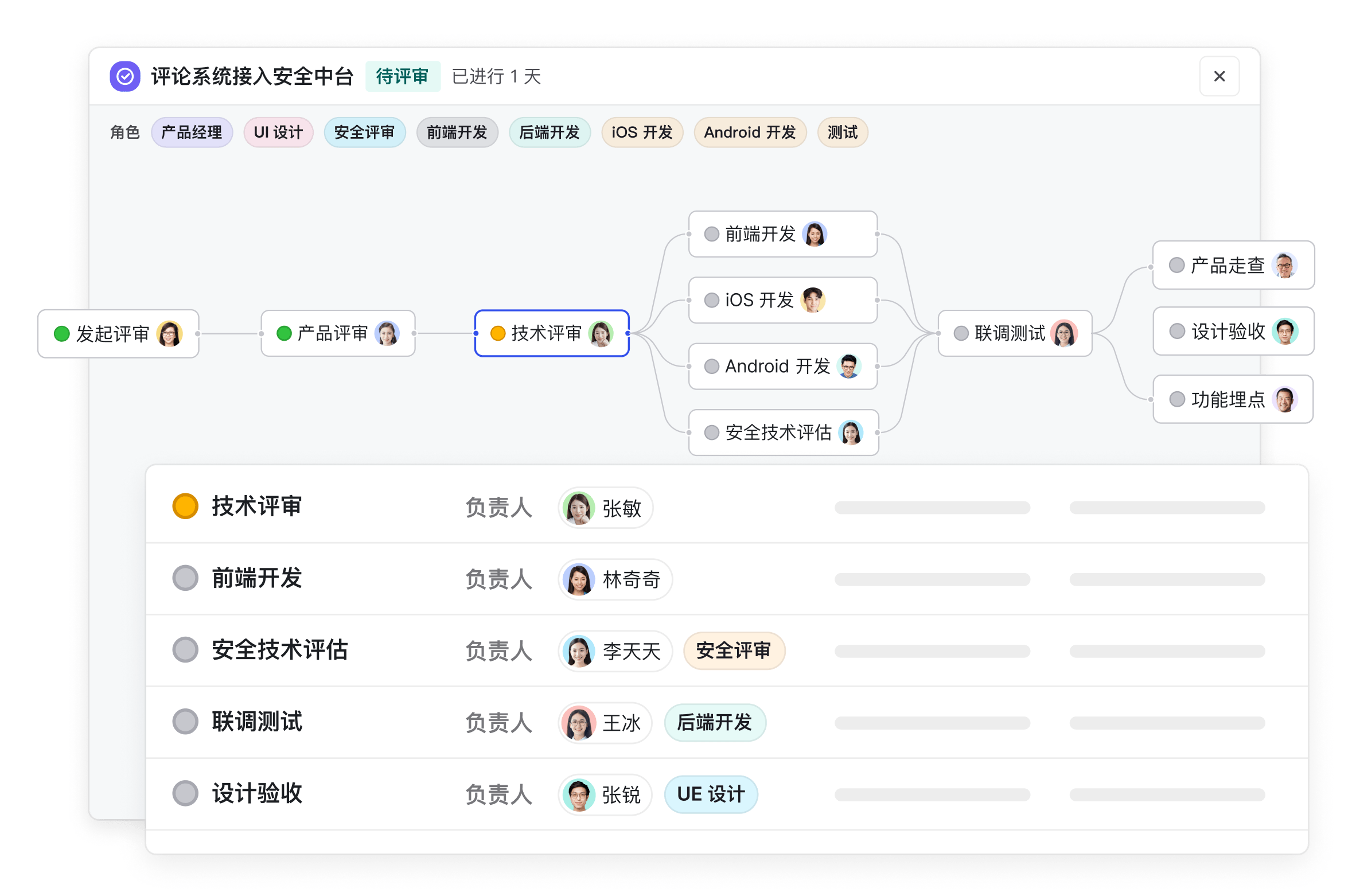
Task: Open the 功能埋点 flow node
Action: [1233, 399]
